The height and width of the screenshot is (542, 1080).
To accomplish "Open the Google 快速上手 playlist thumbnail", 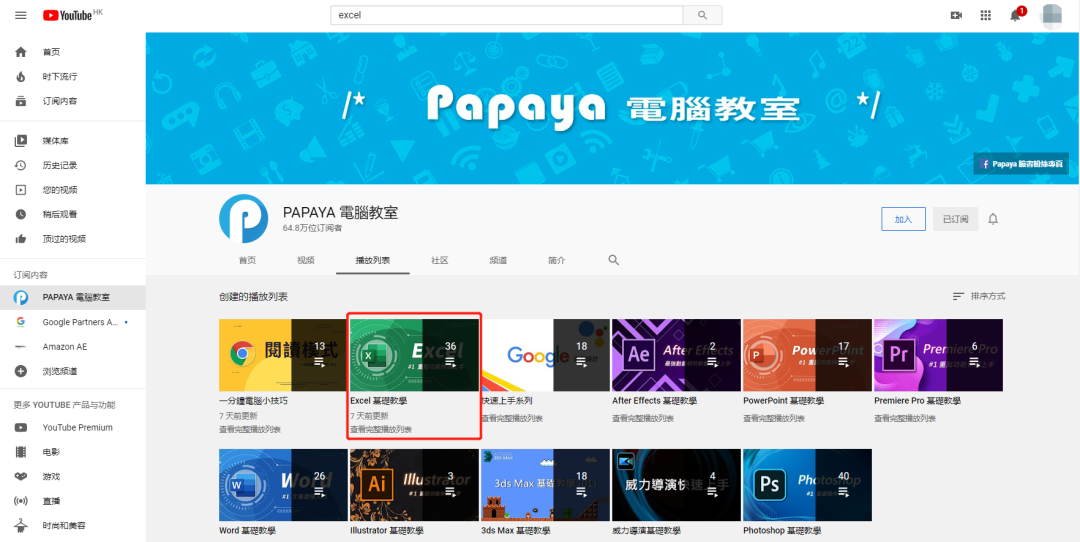I will (x=546, y=355).
